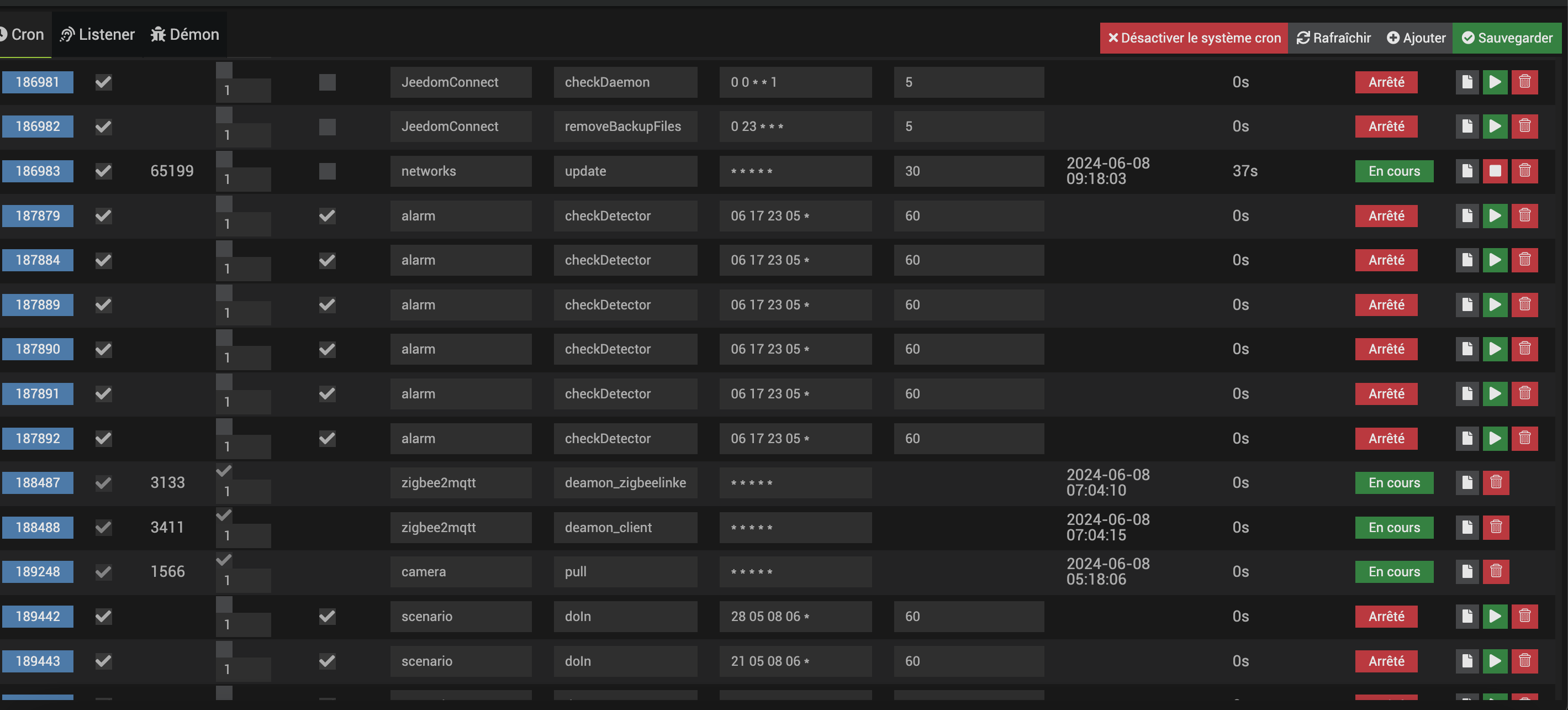Viewport: 1568px width, 710px height.
Task: Switch to the Listener tab
Action: click(x=97, y=35)
